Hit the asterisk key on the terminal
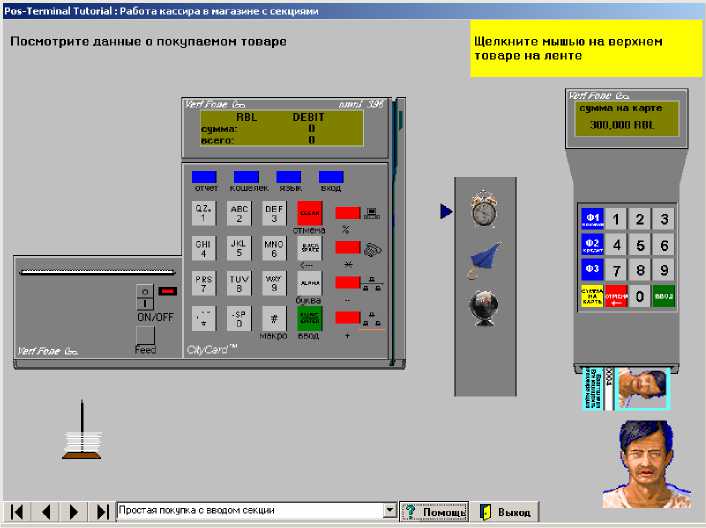706x528 pixels. click(x=204, y=318)
